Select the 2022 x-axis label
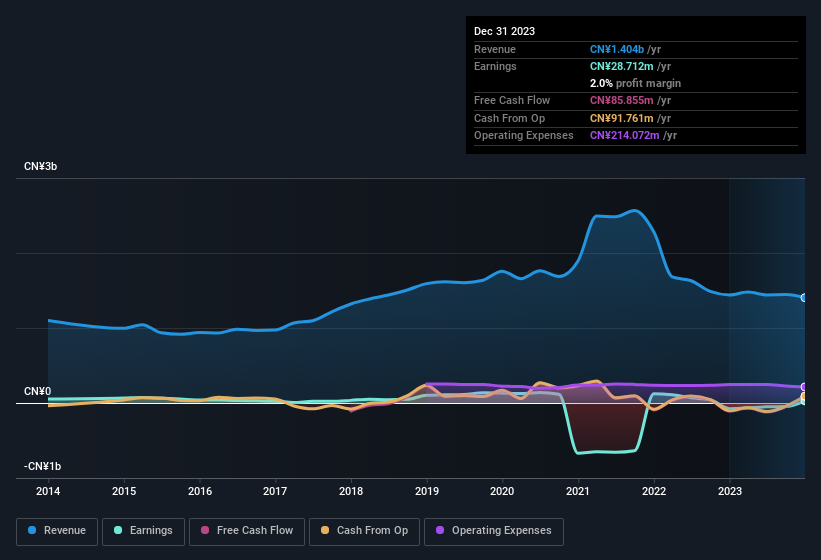Viewport: 821px width, 560px height. 654,491
